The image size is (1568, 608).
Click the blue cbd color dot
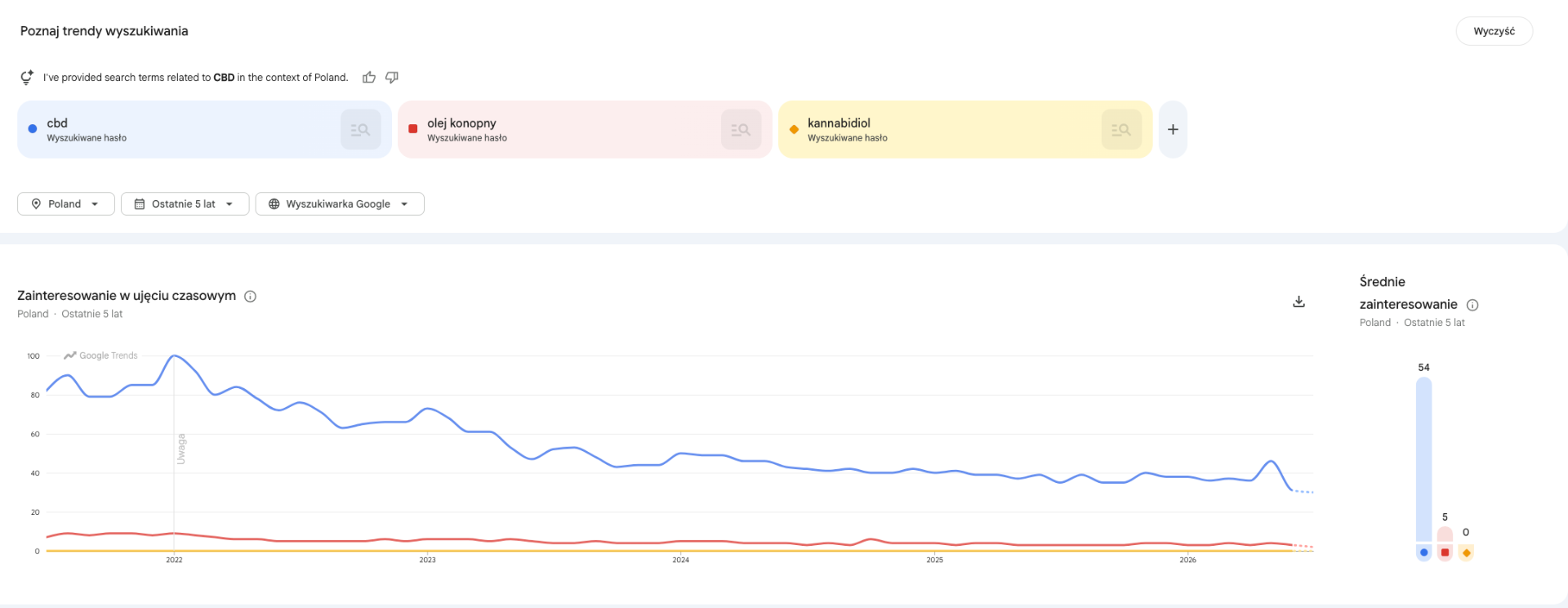(x=33, y=129)
